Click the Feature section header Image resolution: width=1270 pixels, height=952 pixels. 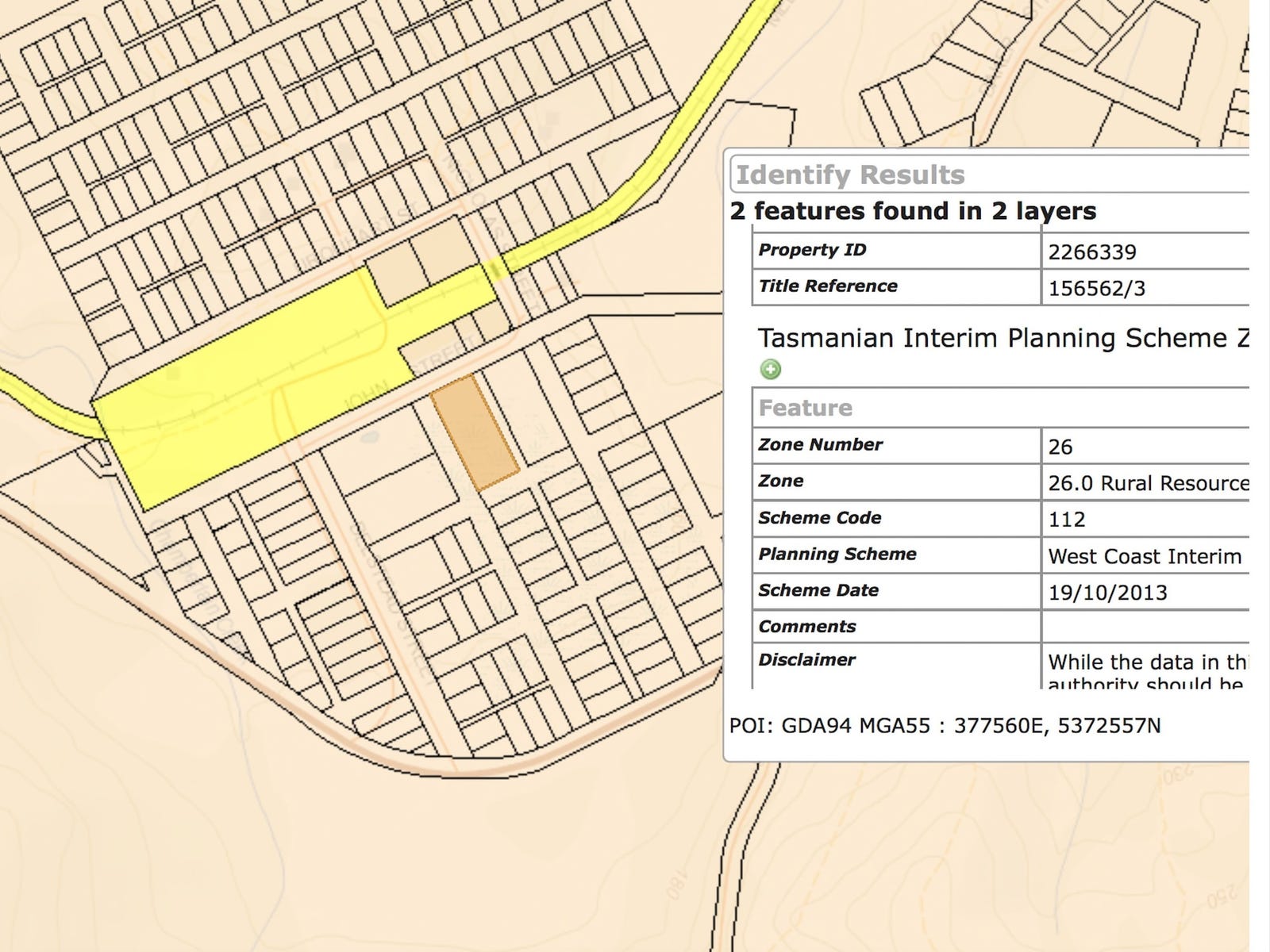1001,408
